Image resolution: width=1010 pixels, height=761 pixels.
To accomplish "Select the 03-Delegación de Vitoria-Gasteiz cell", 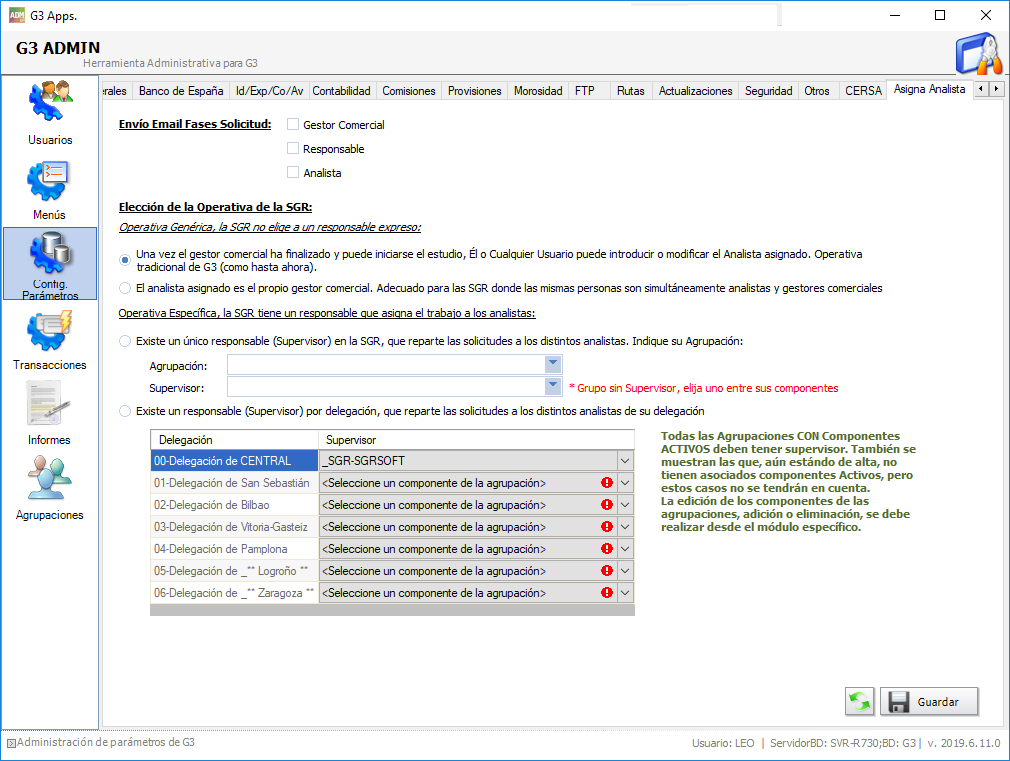I will [x=234, y=526].
